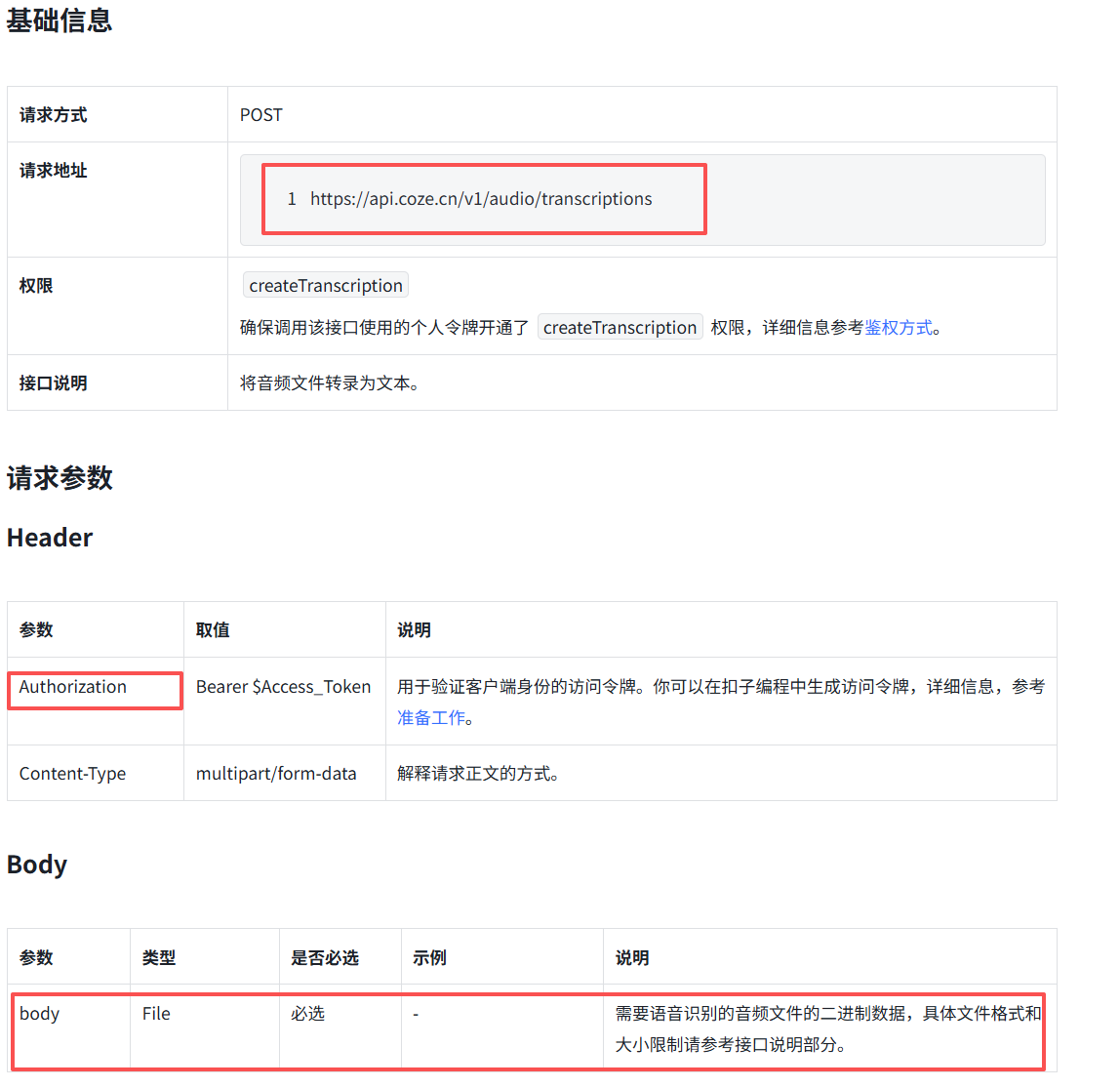
Task: Select the POST request method value
Action: (260, 115)
